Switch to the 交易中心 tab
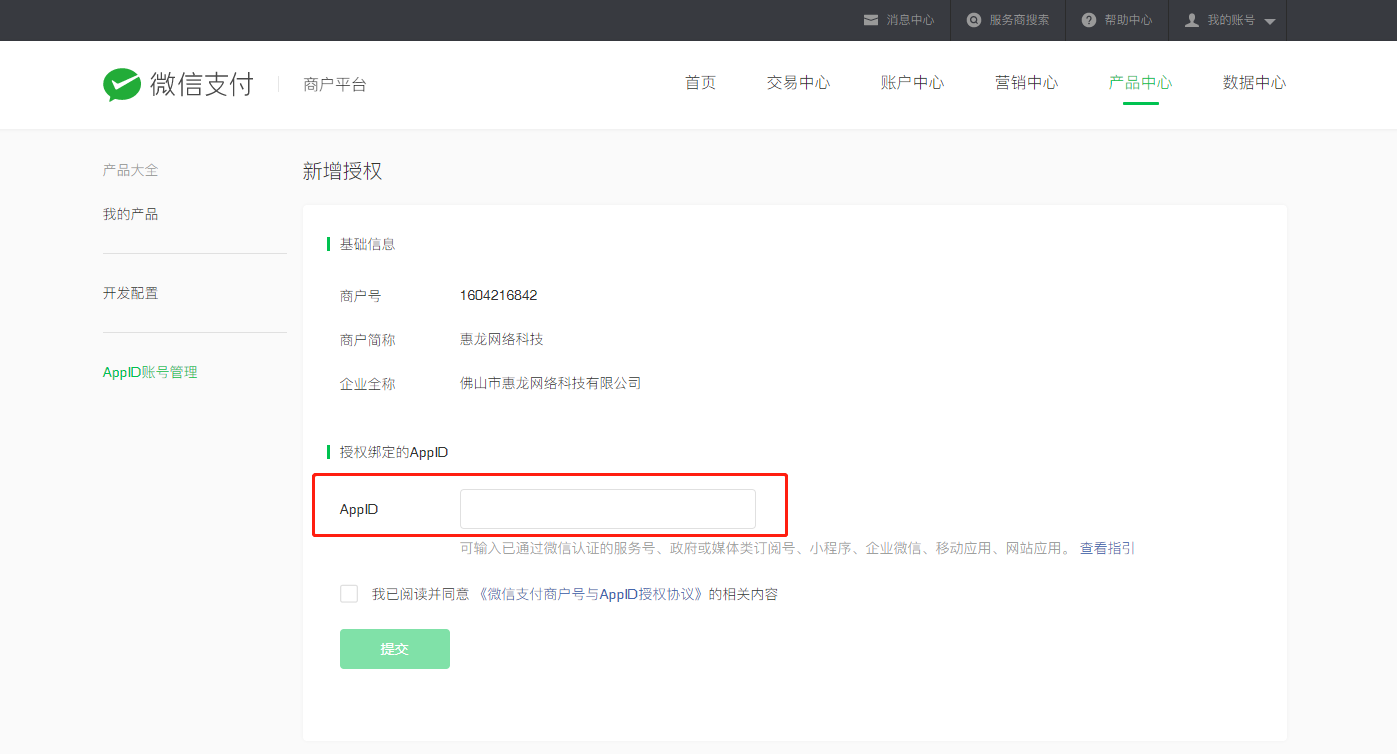 pos(798,83)
